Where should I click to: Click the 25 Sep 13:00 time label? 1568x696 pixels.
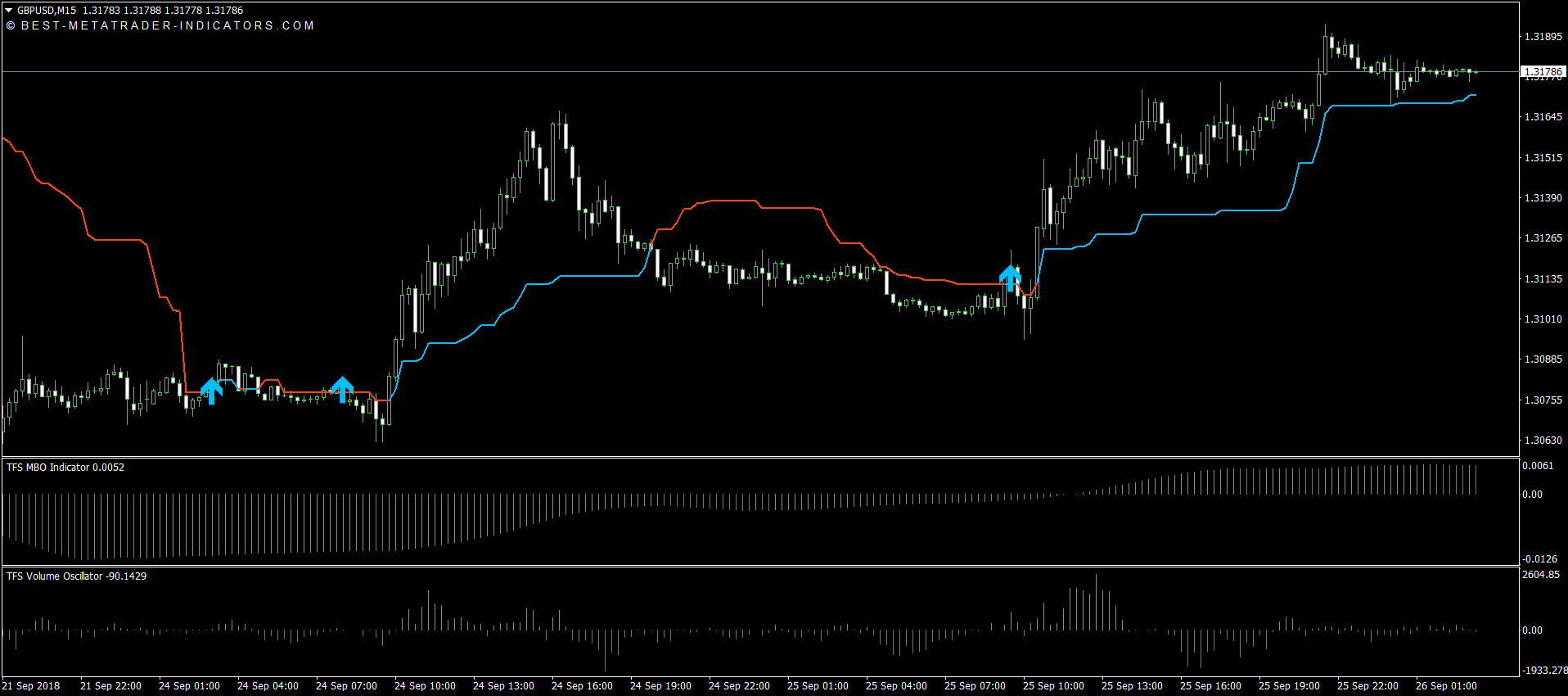coord(1132,686)
